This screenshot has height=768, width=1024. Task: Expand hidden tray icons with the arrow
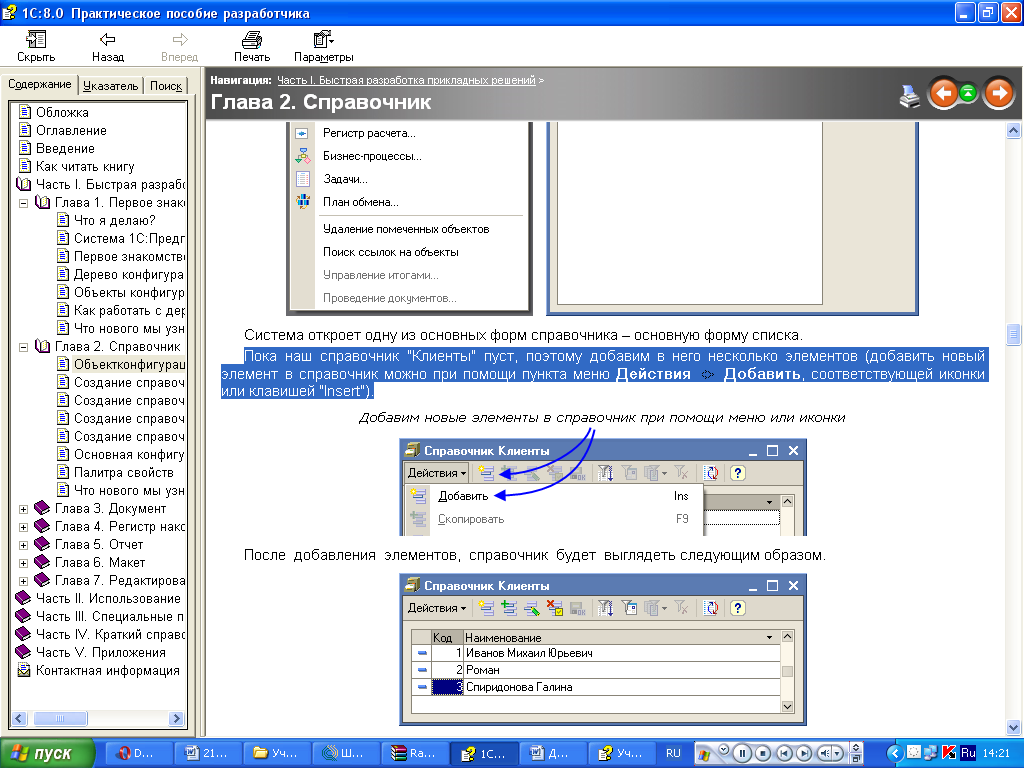point(895,754)
